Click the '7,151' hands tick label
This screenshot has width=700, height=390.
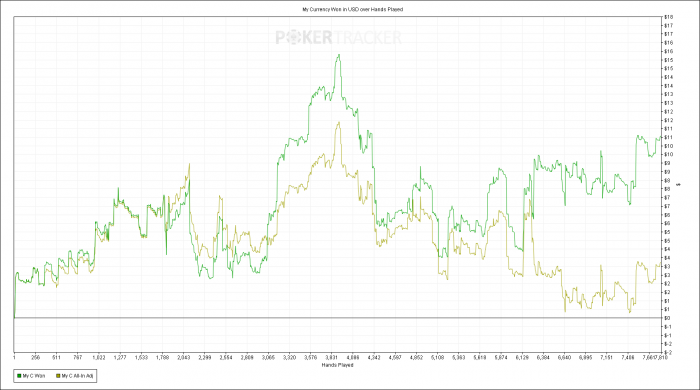click(607, 357)
